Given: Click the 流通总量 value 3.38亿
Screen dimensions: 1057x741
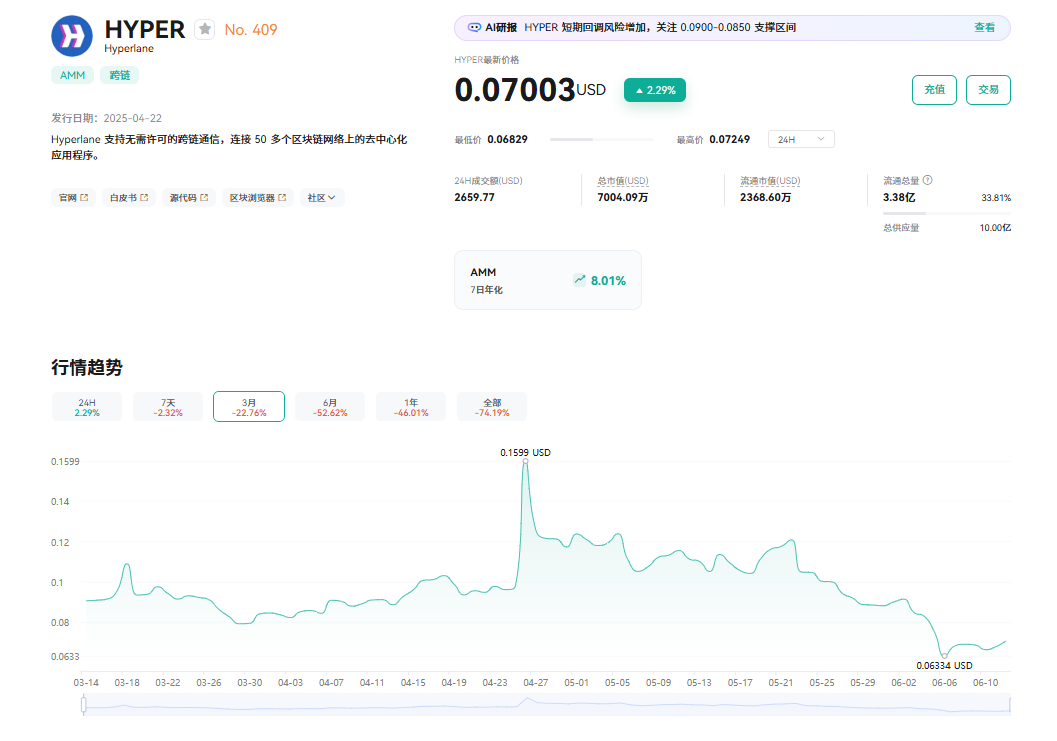Looking at the screenshot, I should (x=899, y=198).
